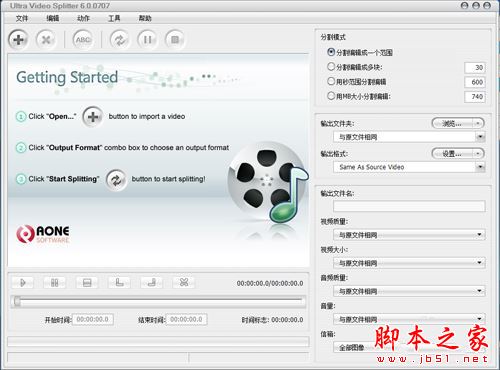Set the start mark with the left bracket icon
Viewport: 500px width, 370px height.
pyautogui.click(x=119, y=283)
